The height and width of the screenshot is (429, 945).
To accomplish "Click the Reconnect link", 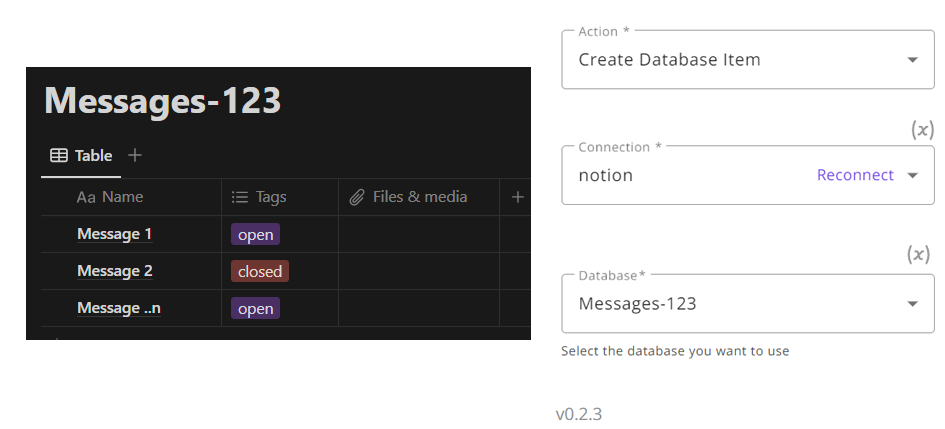I will pyautogui.click(x=855, y=175).
